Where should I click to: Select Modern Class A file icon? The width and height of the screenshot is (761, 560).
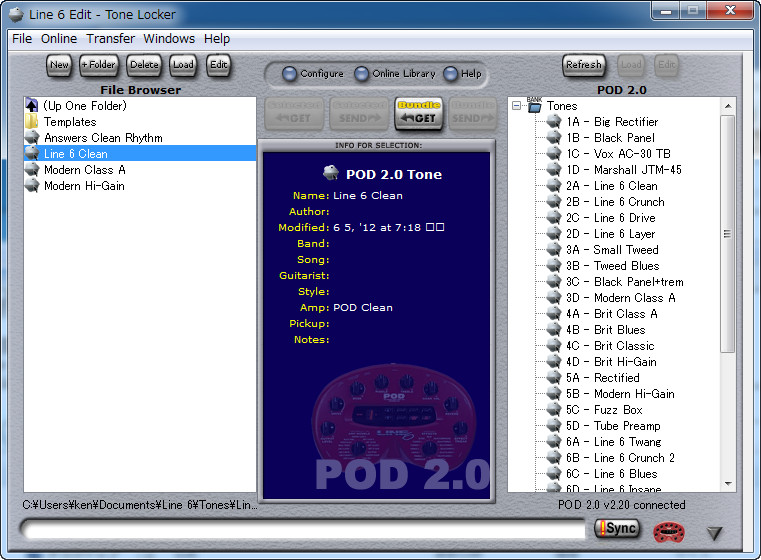(32, 169)
